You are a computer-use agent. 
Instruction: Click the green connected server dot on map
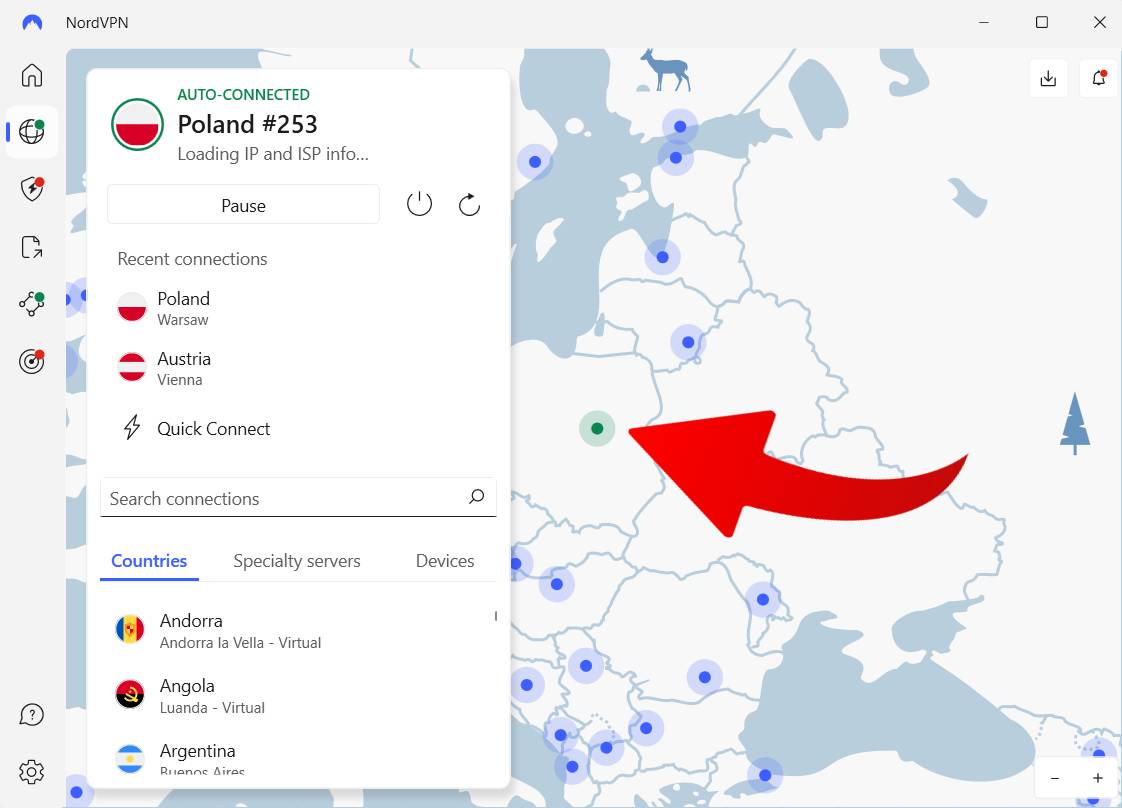pyautogui.click(x=597, y=429)
